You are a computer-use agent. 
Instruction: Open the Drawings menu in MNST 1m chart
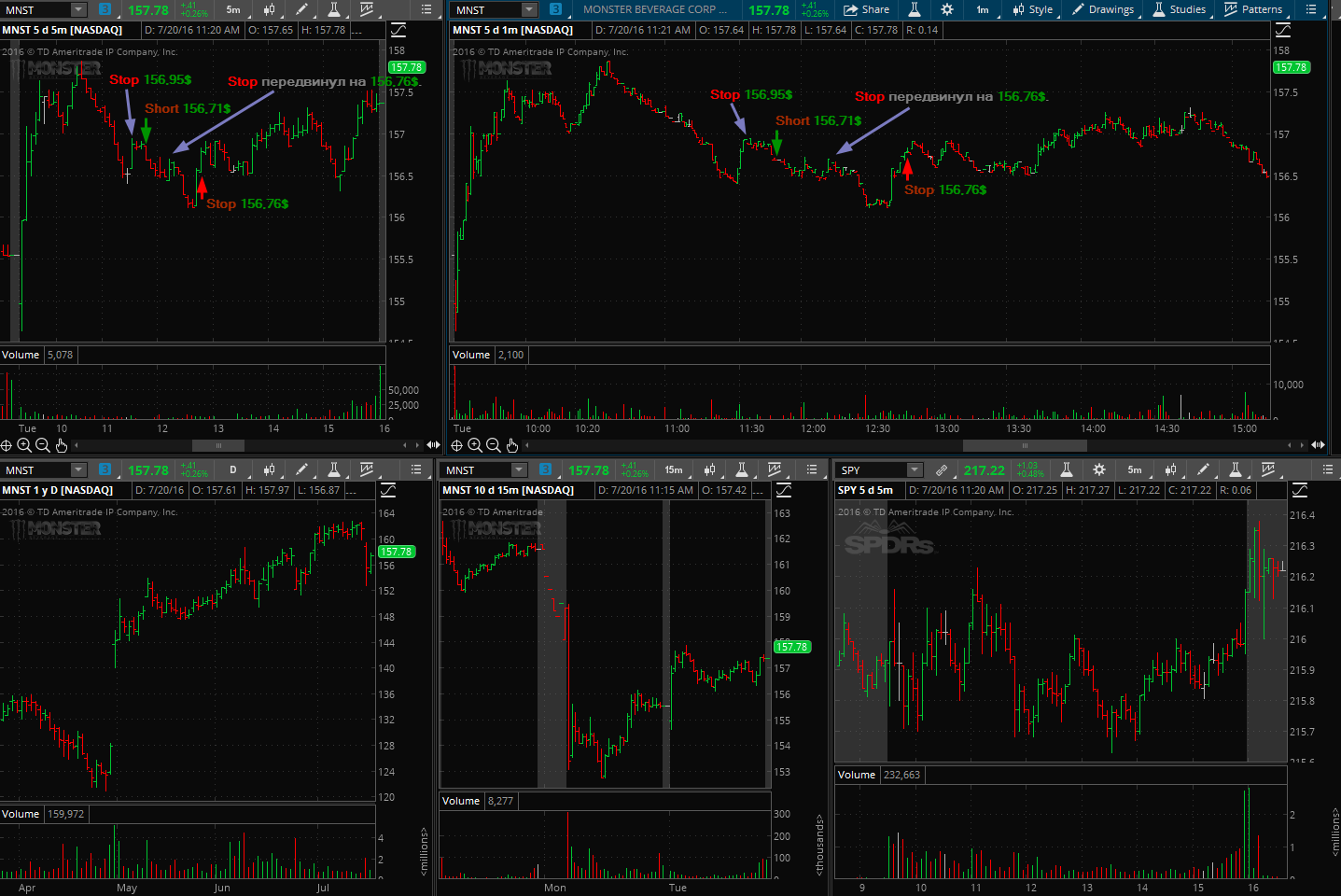1103,9
